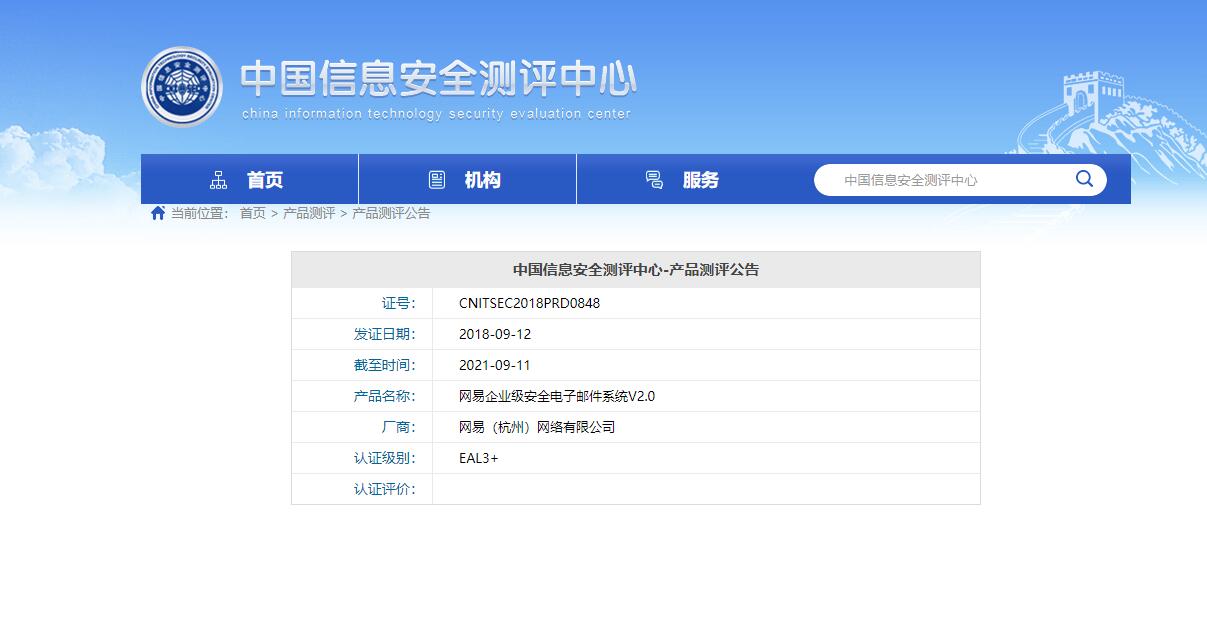Click the CNITSEC round logo emblem
This screenshot has height=622, width=1207.
coord(181,87)
